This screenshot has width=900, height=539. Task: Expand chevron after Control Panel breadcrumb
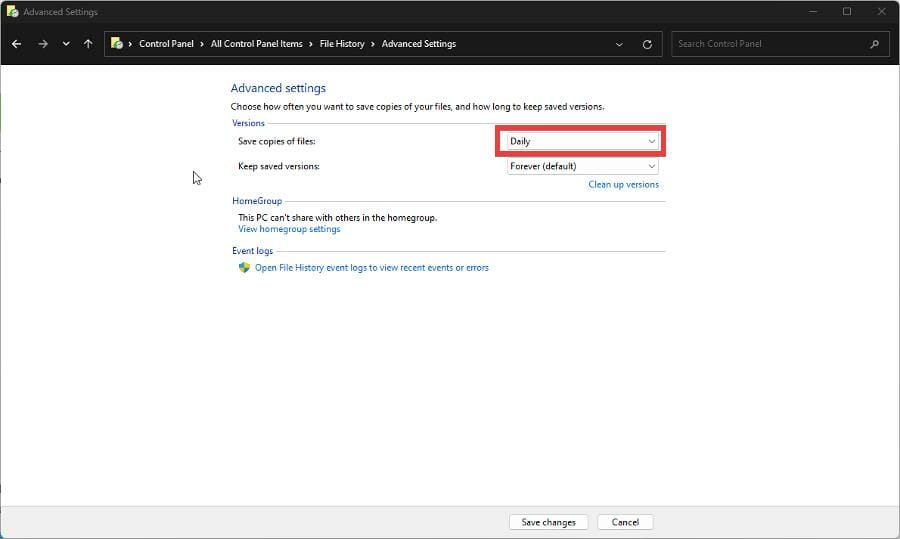pos(202,44)
